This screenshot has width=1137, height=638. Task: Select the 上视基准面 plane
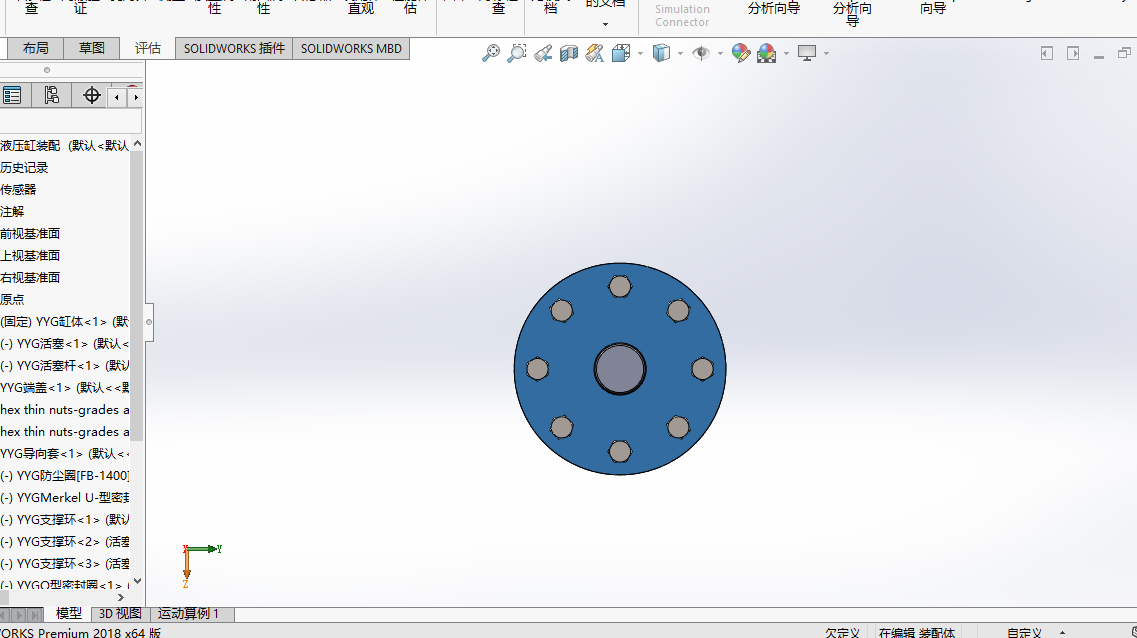tap(30, 255)
